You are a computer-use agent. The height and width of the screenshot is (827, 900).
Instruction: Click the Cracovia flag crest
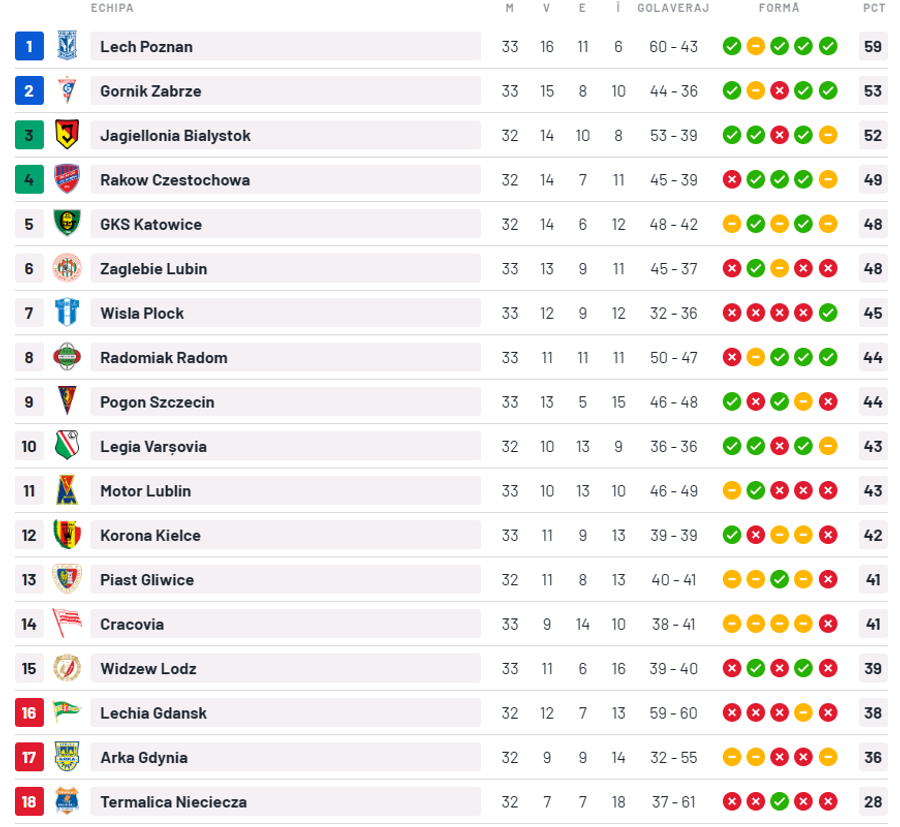[67, 623]
